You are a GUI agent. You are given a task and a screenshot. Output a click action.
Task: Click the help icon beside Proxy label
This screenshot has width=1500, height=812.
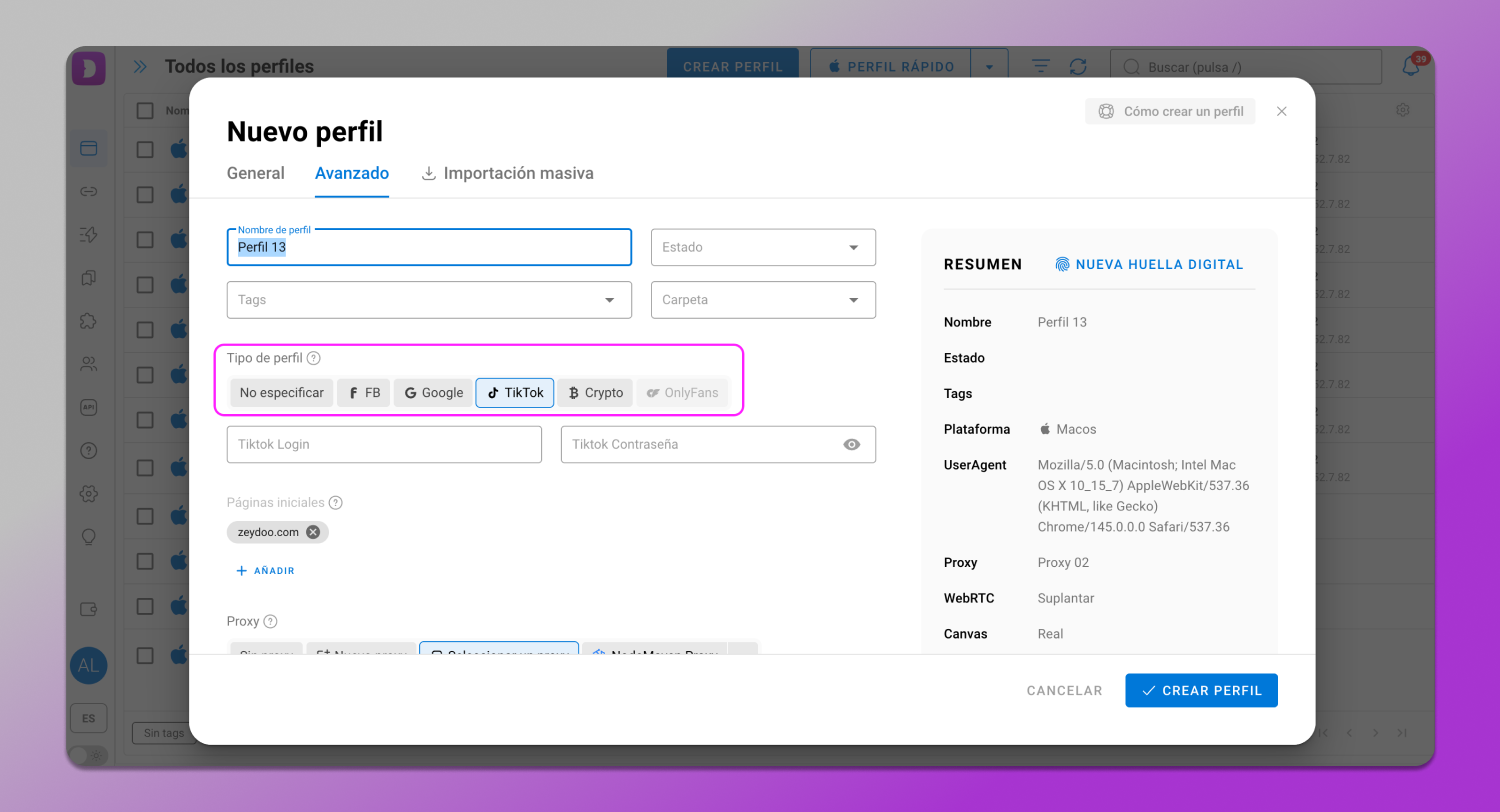(x=270, y=622)
